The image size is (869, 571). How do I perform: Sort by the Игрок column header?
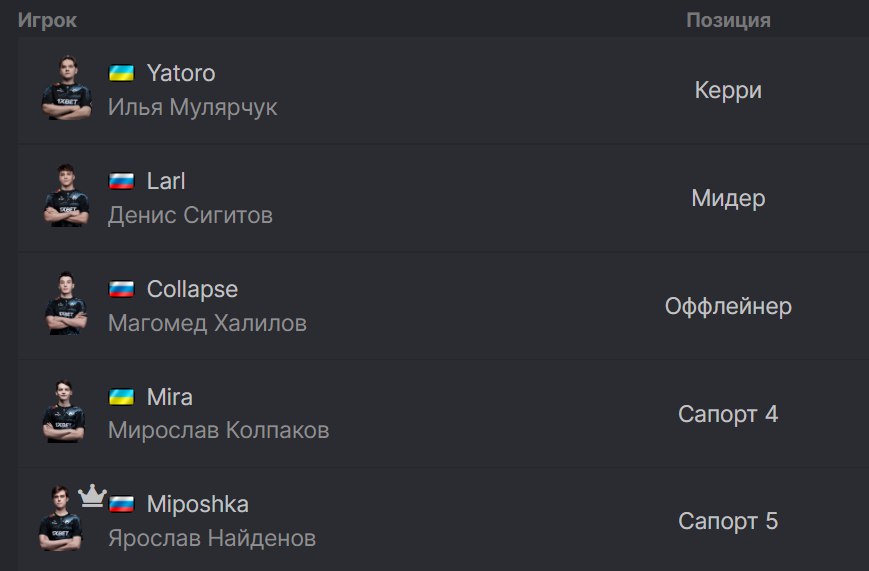(x=47, y=20)
